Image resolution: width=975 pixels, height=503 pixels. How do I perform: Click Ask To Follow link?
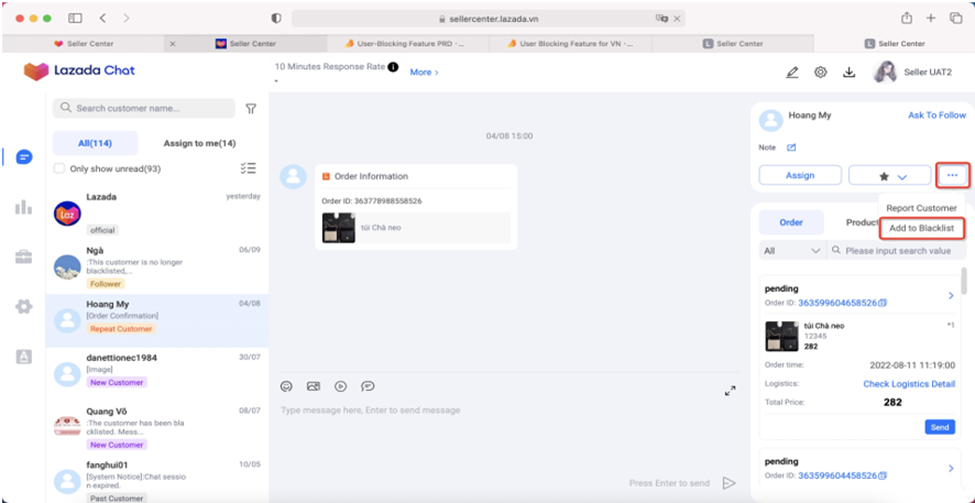click(937, 115)
